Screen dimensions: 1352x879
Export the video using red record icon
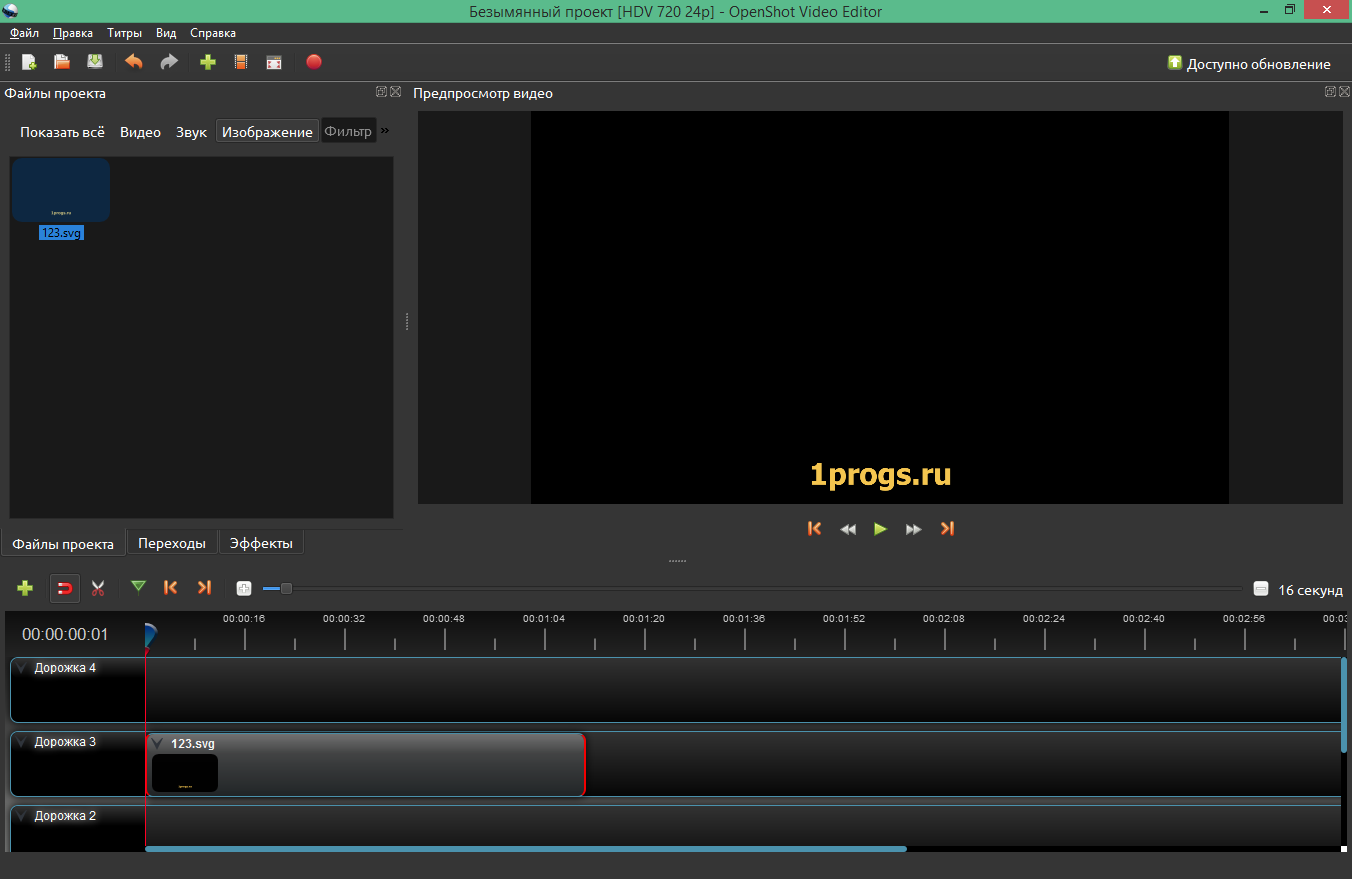click(313, 62)
